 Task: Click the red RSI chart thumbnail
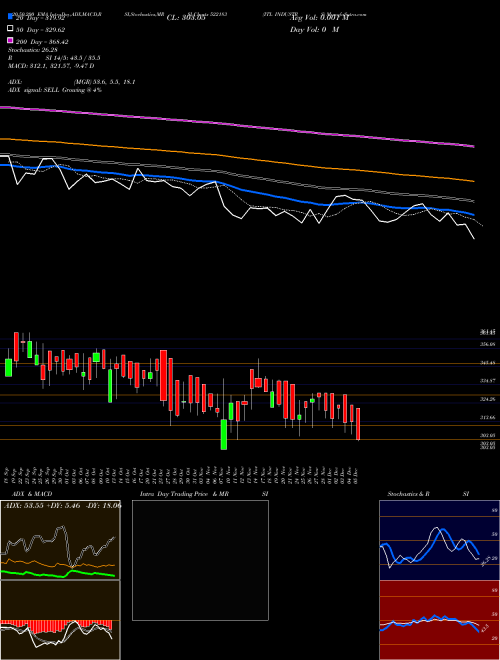[x=439, y=620]
